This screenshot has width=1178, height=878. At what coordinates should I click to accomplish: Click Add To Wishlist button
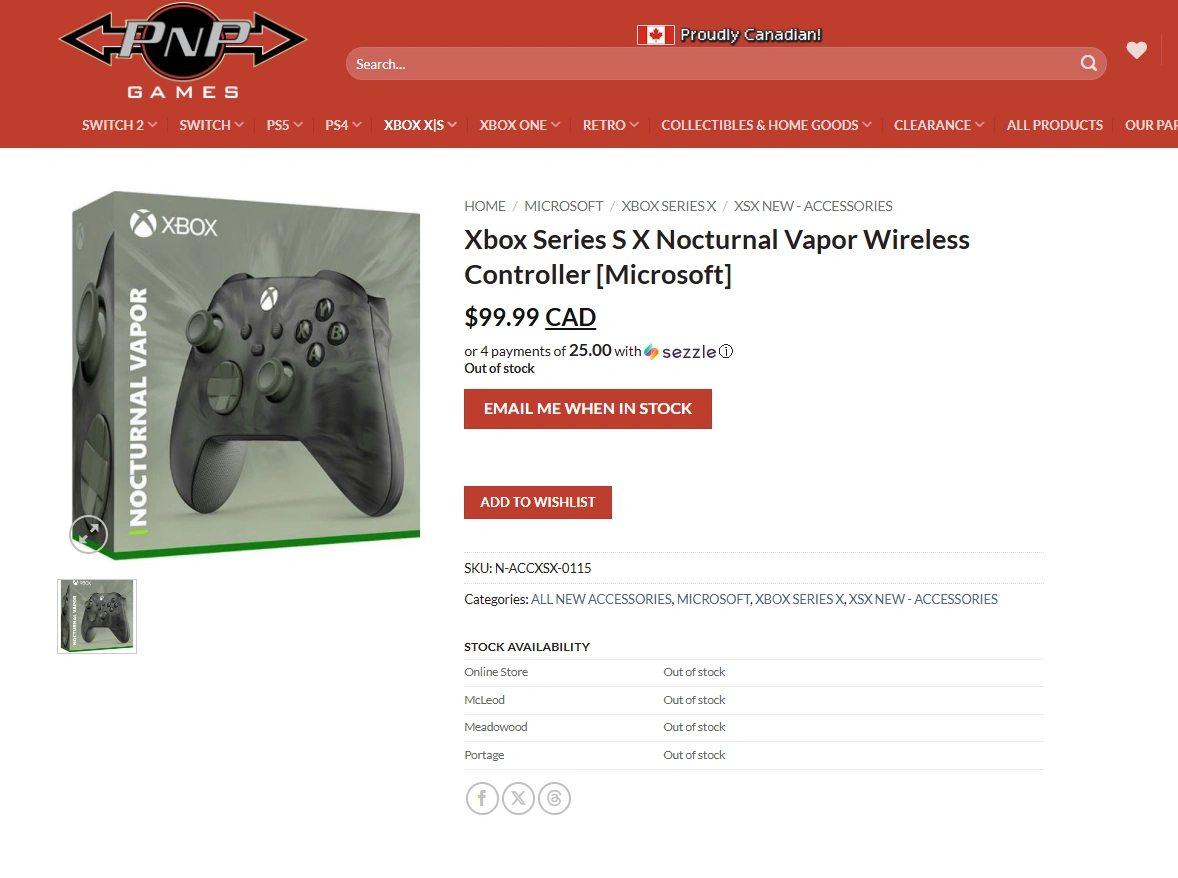(538, 502)
